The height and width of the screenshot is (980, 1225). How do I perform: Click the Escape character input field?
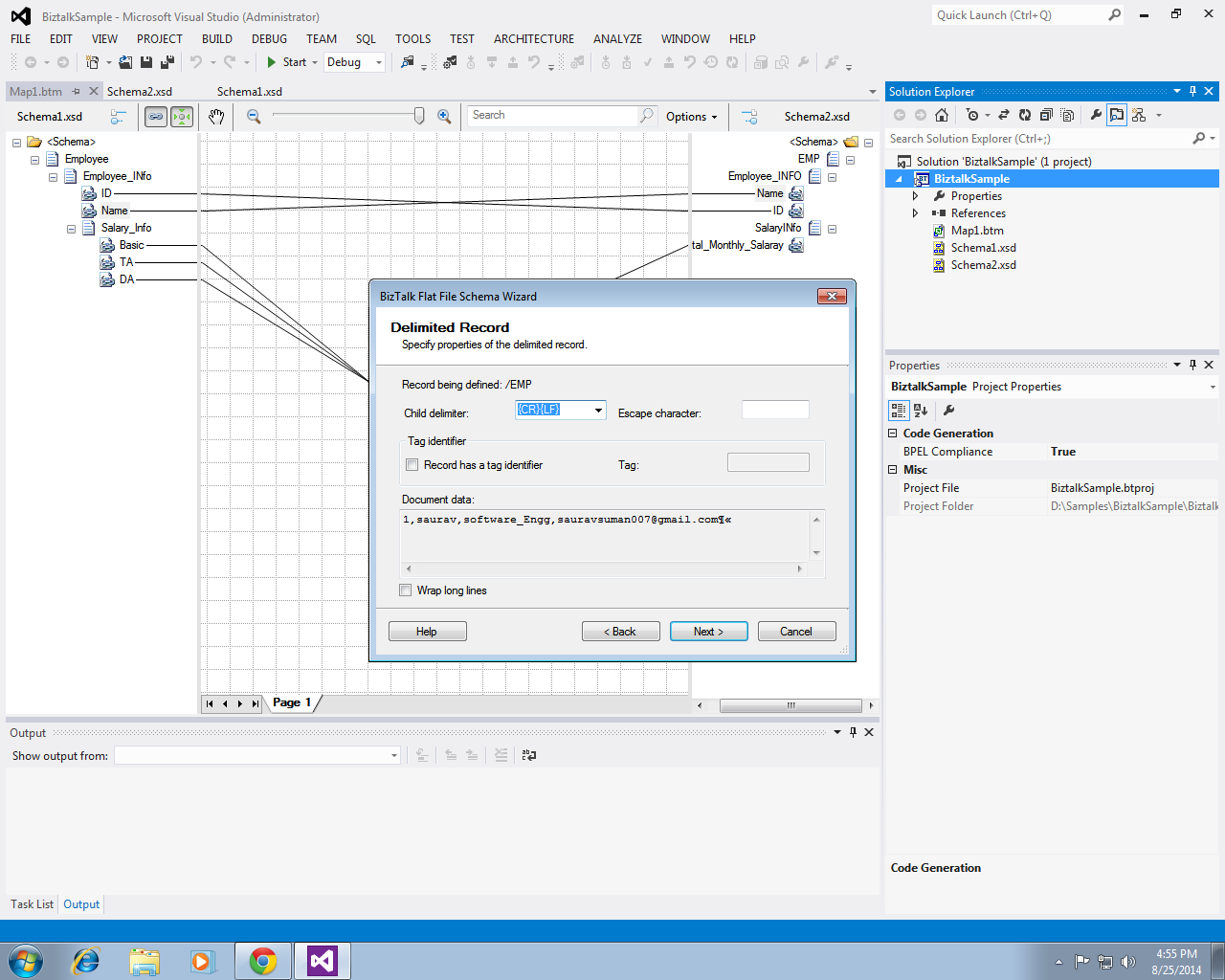coord(775,409)
